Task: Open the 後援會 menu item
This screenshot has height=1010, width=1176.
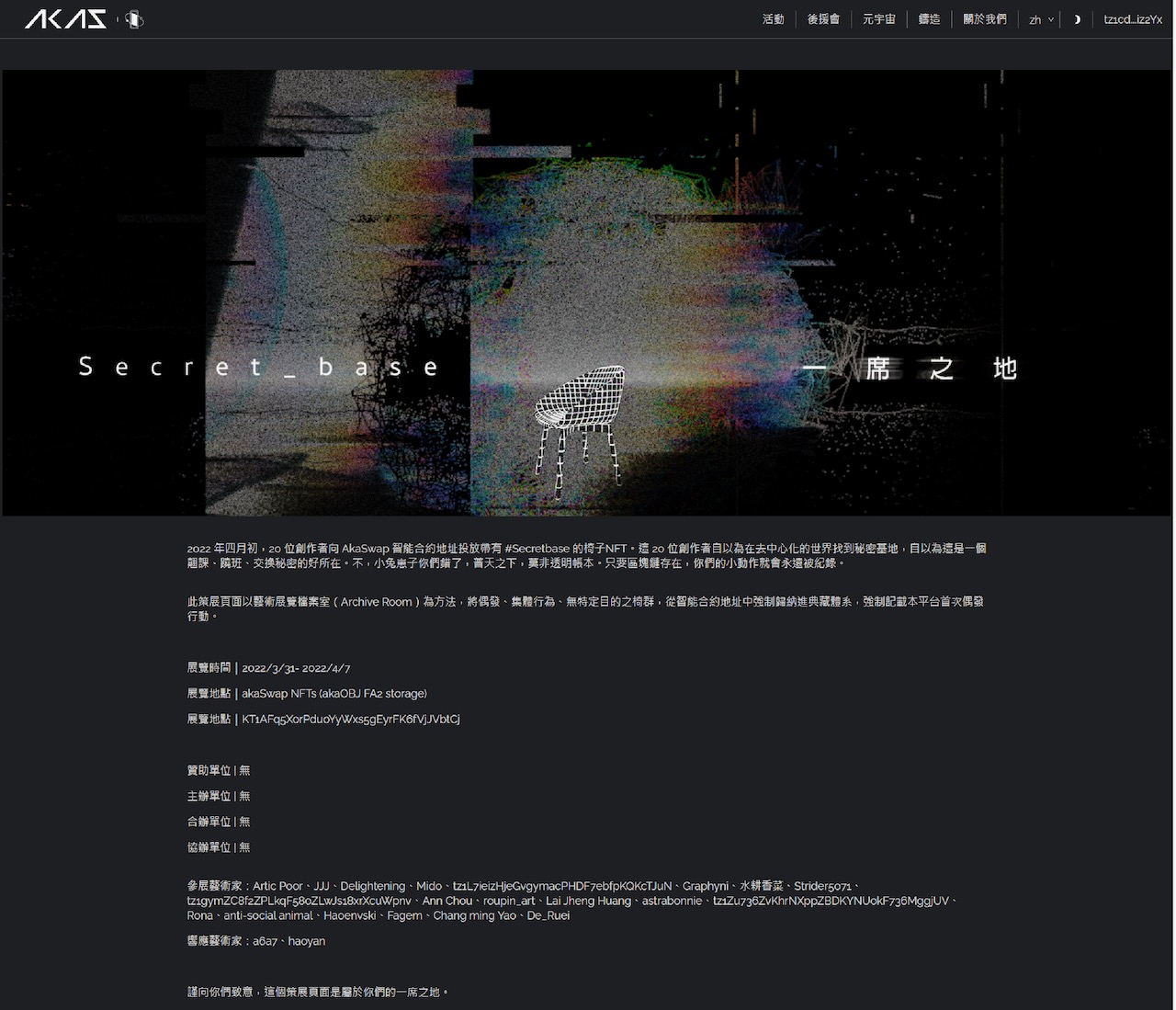Action: pyautogui.click(x=823, y=19)
